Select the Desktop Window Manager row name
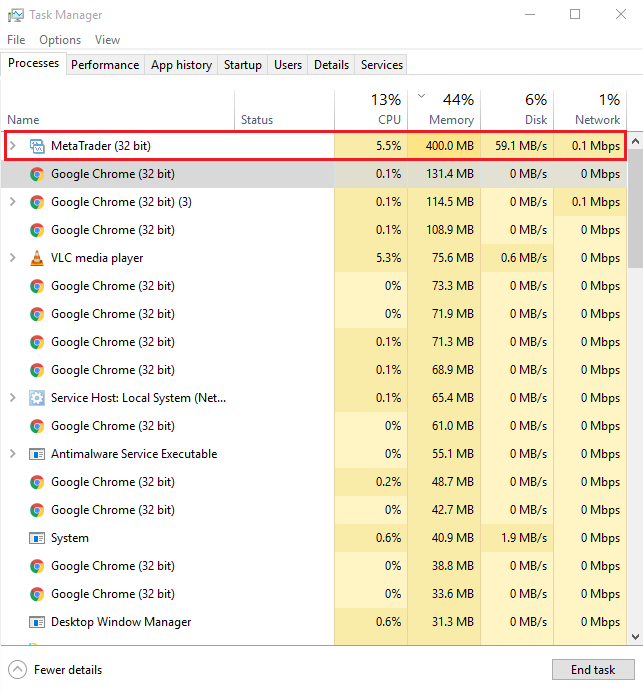This screenshot has width=643, height=693. click(121, 622)
